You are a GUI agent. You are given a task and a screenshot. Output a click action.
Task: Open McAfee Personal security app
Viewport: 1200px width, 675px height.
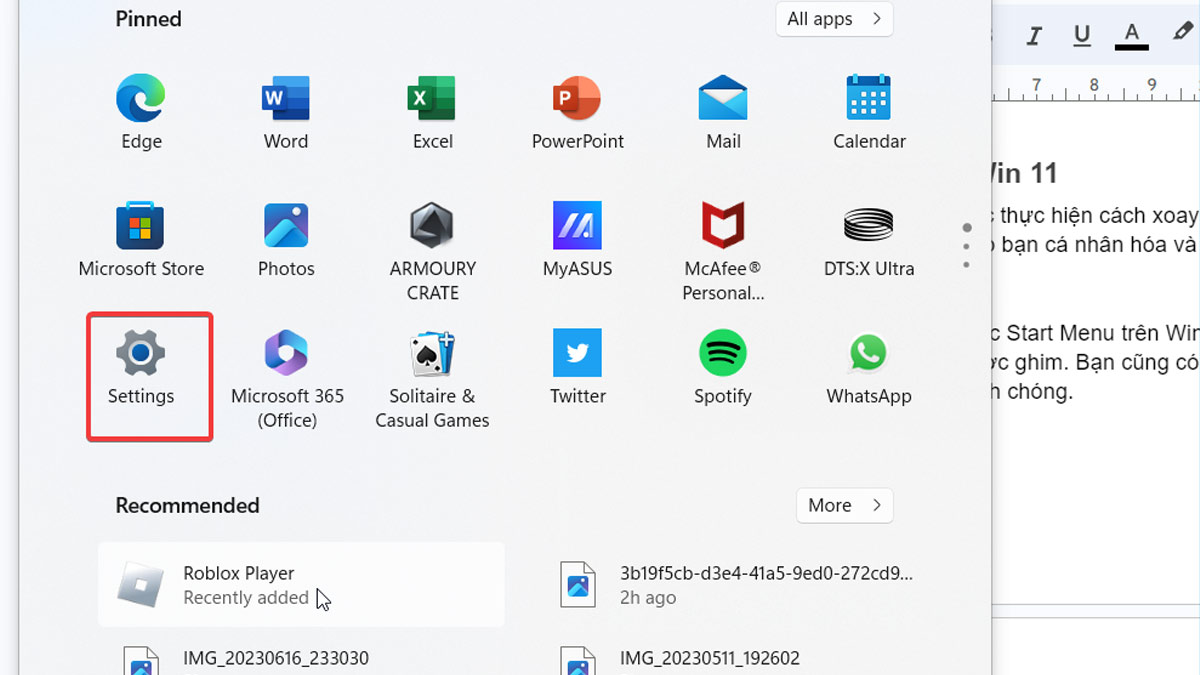pos(723,251)
